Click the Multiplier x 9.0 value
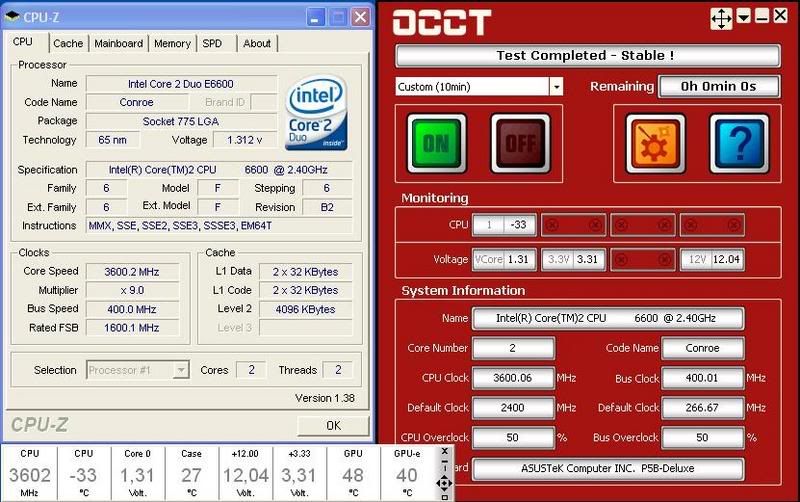800x502 pixels. click(x=133, y=290)
